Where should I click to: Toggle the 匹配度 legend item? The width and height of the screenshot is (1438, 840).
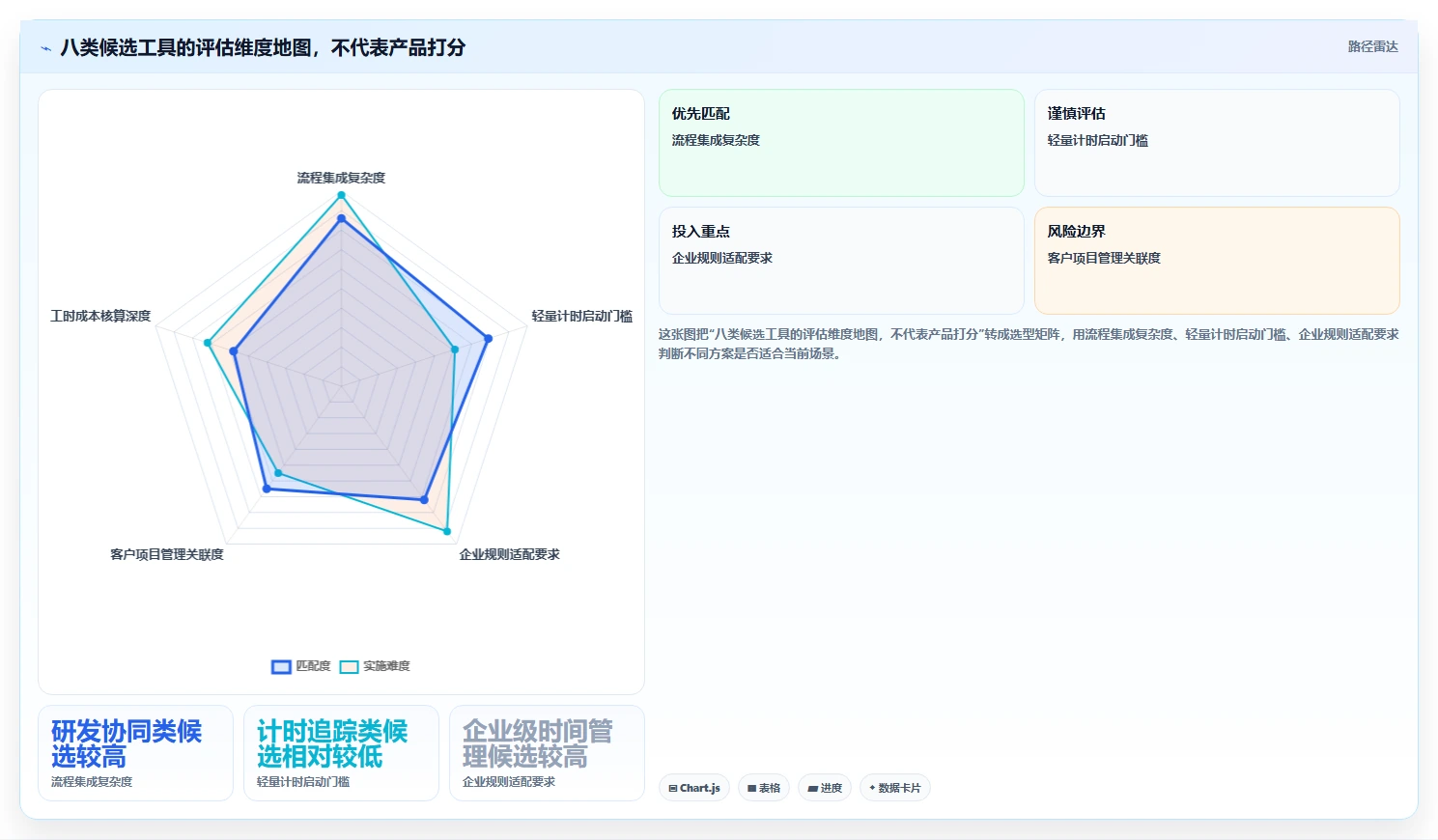pos(301,666)
